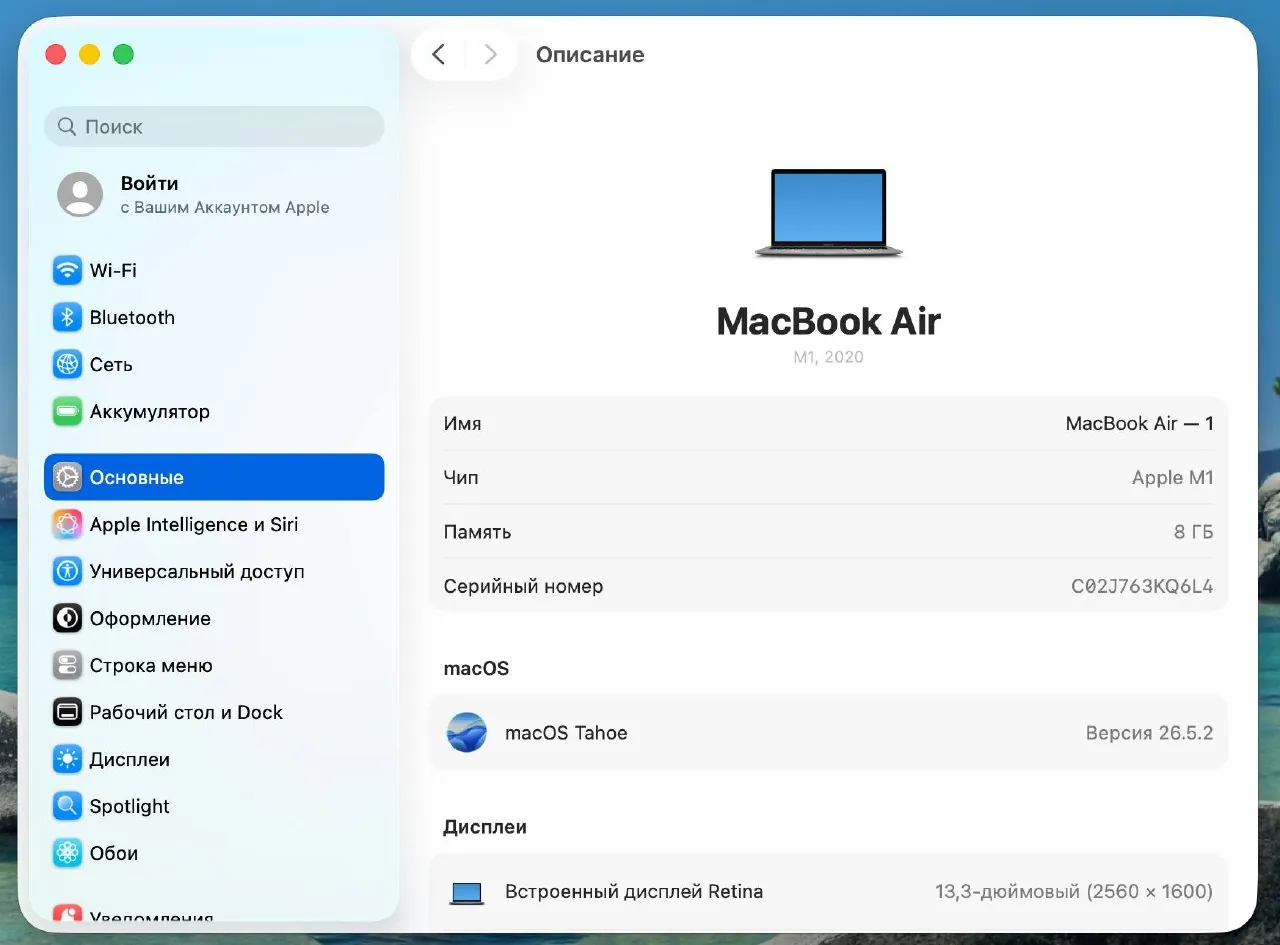Click the 'Серийный номер' row label

click(x=523, y=586)
